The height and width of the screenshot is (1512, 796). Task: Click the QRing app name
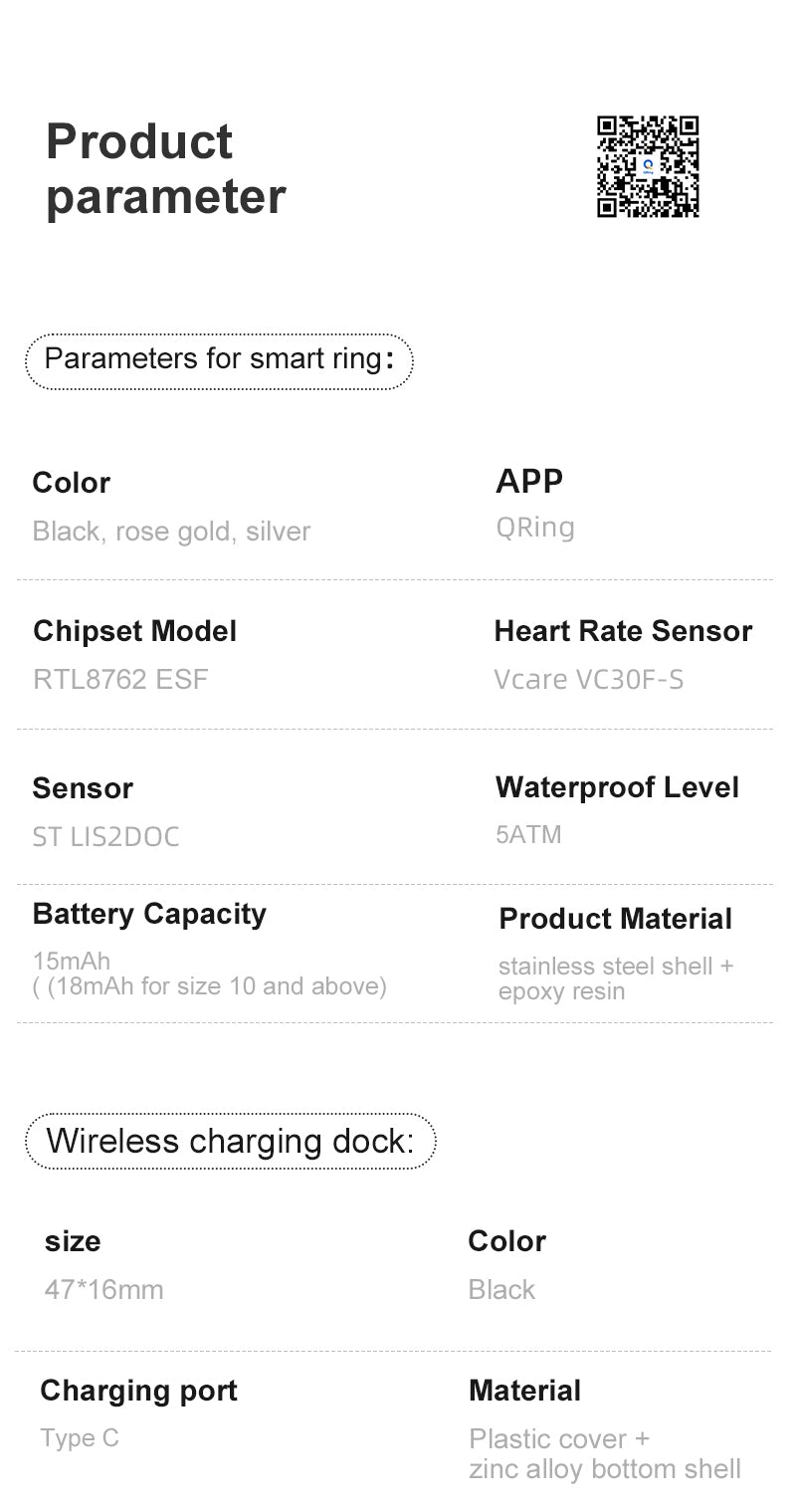(x=535, y=528)
